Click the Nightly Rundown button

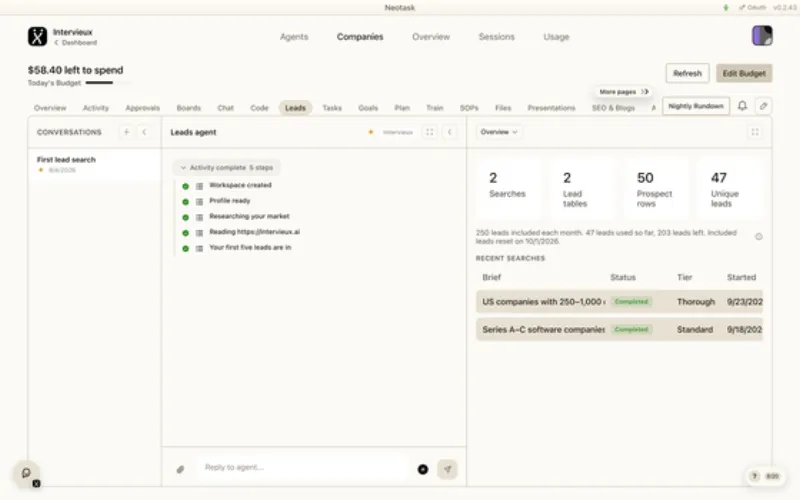696,106
